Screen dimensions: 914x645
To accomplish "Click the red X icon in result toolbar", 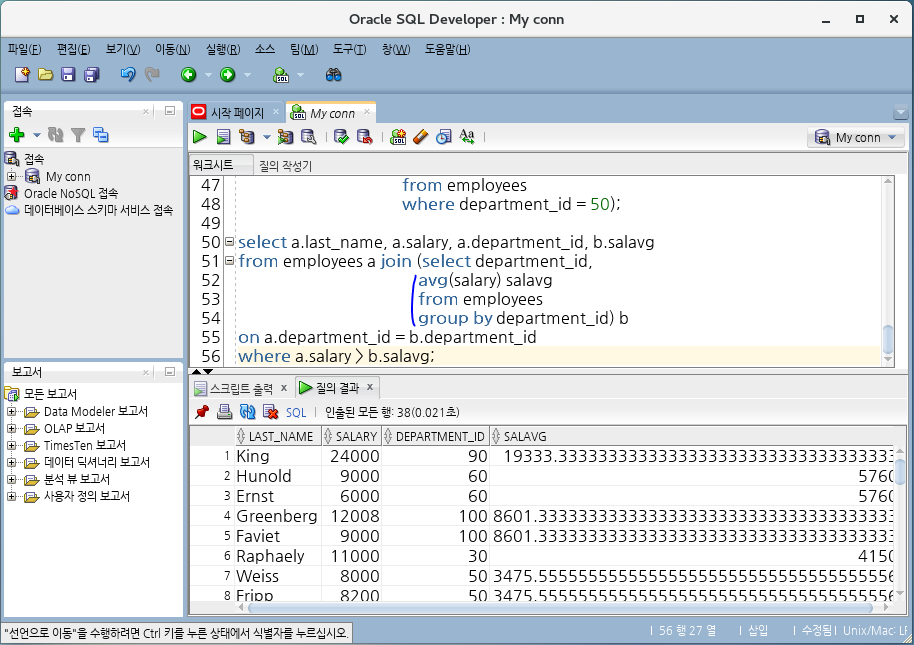I will [x=270, y=413].
